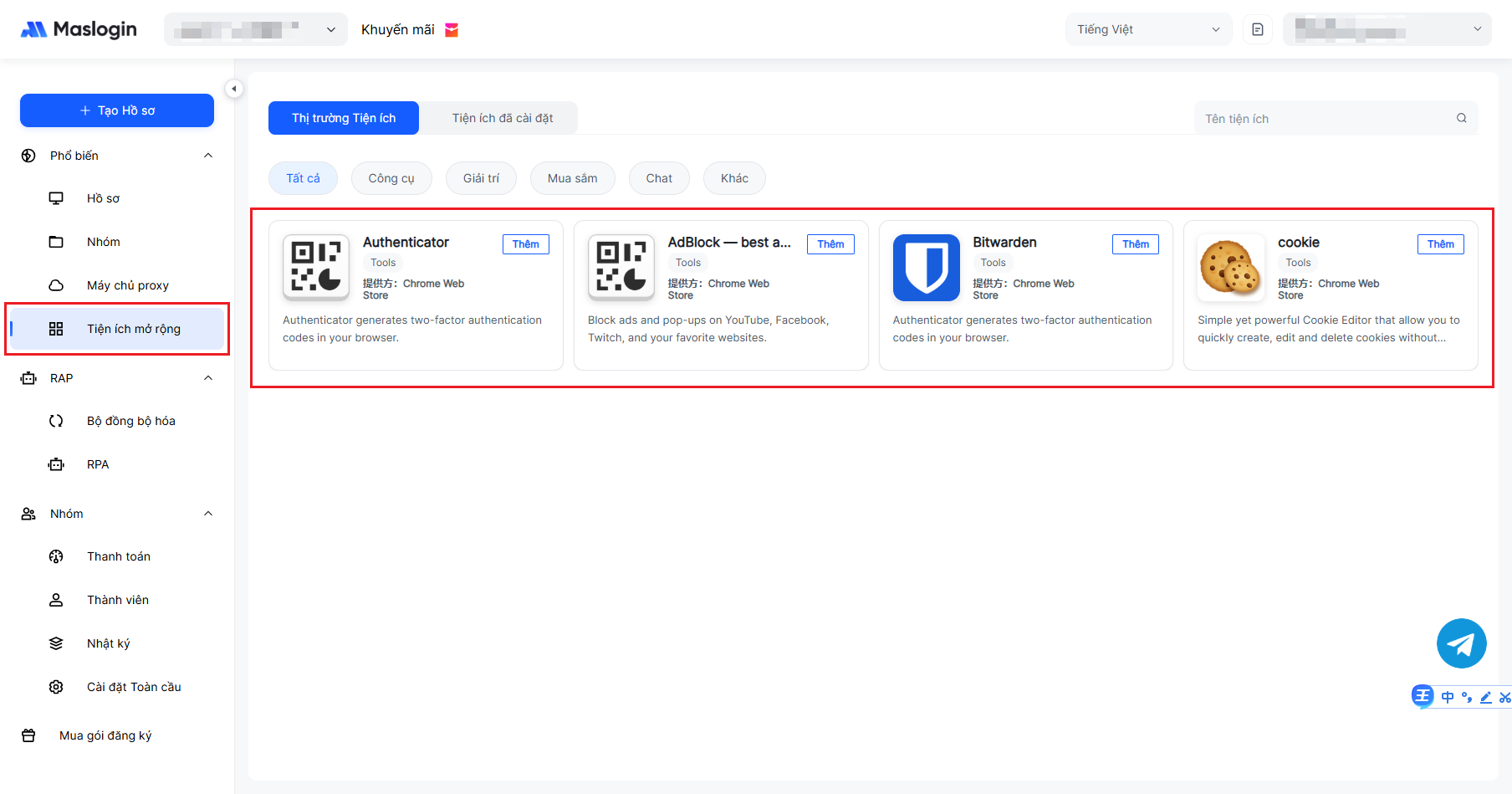Screen dimensions: 1512x794
Task: Click the cookie extension icon
Action: [x=1230, y=268]
